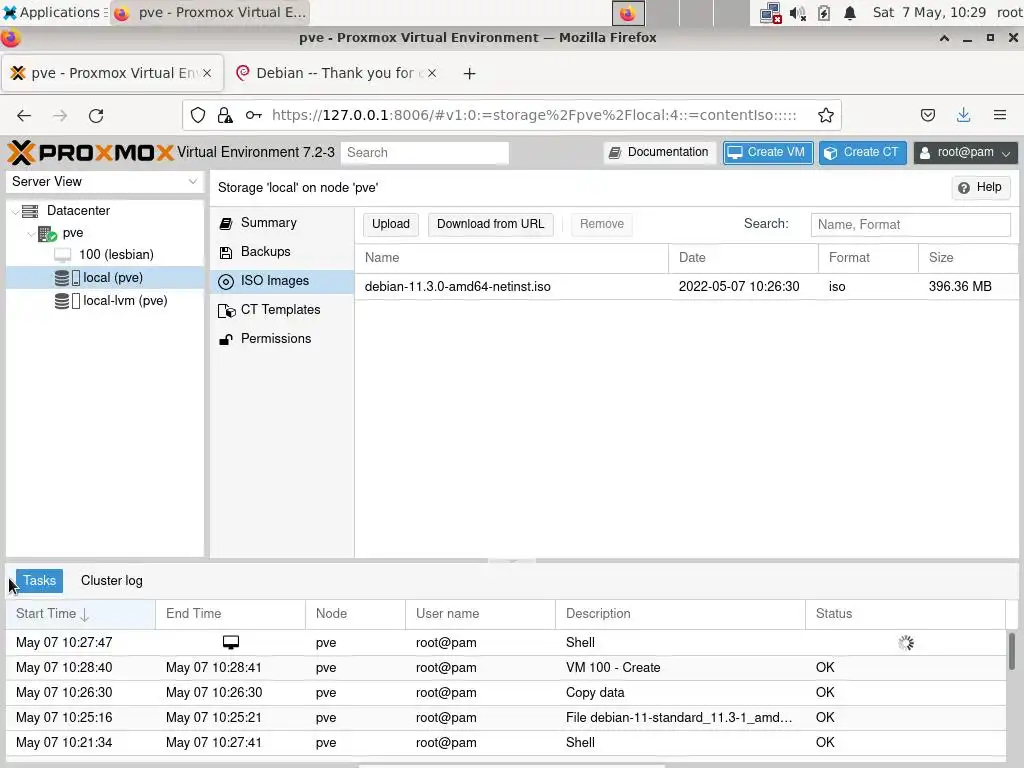Focus the Proxmox Search field
1024x768 pixels.
click(x=424, y=153)
